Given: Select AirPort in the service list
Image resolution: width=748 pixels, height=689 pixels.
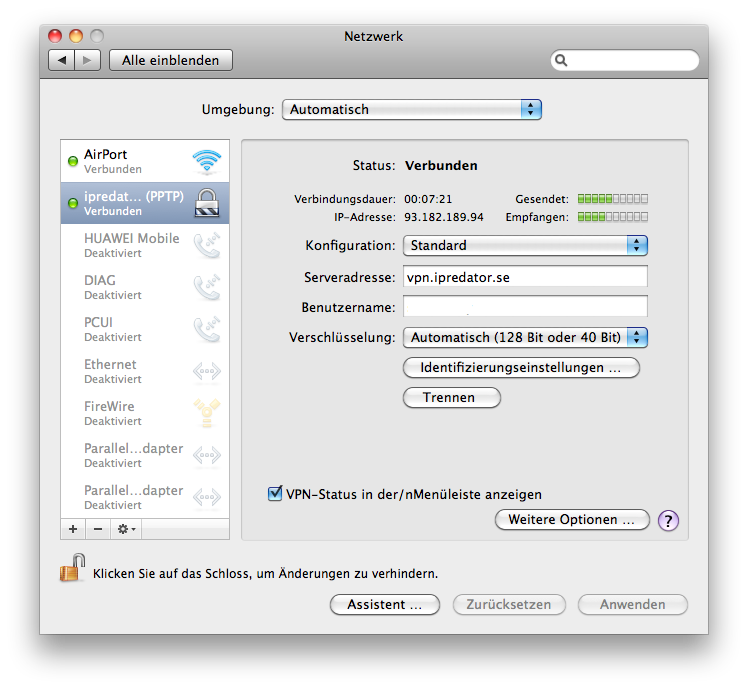Looking at the screenshot, I should pyautogui.click(x=145, y=161).
